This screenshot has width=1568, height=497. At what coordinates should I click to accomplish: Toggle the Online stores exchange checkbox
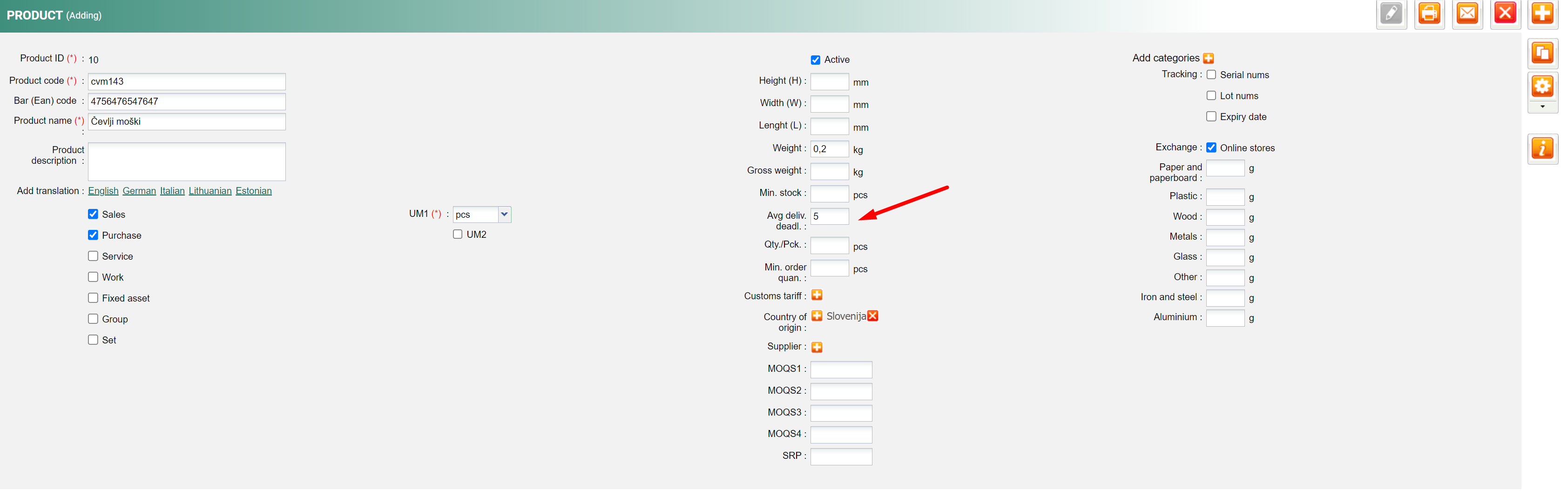tap(1211, 148)
